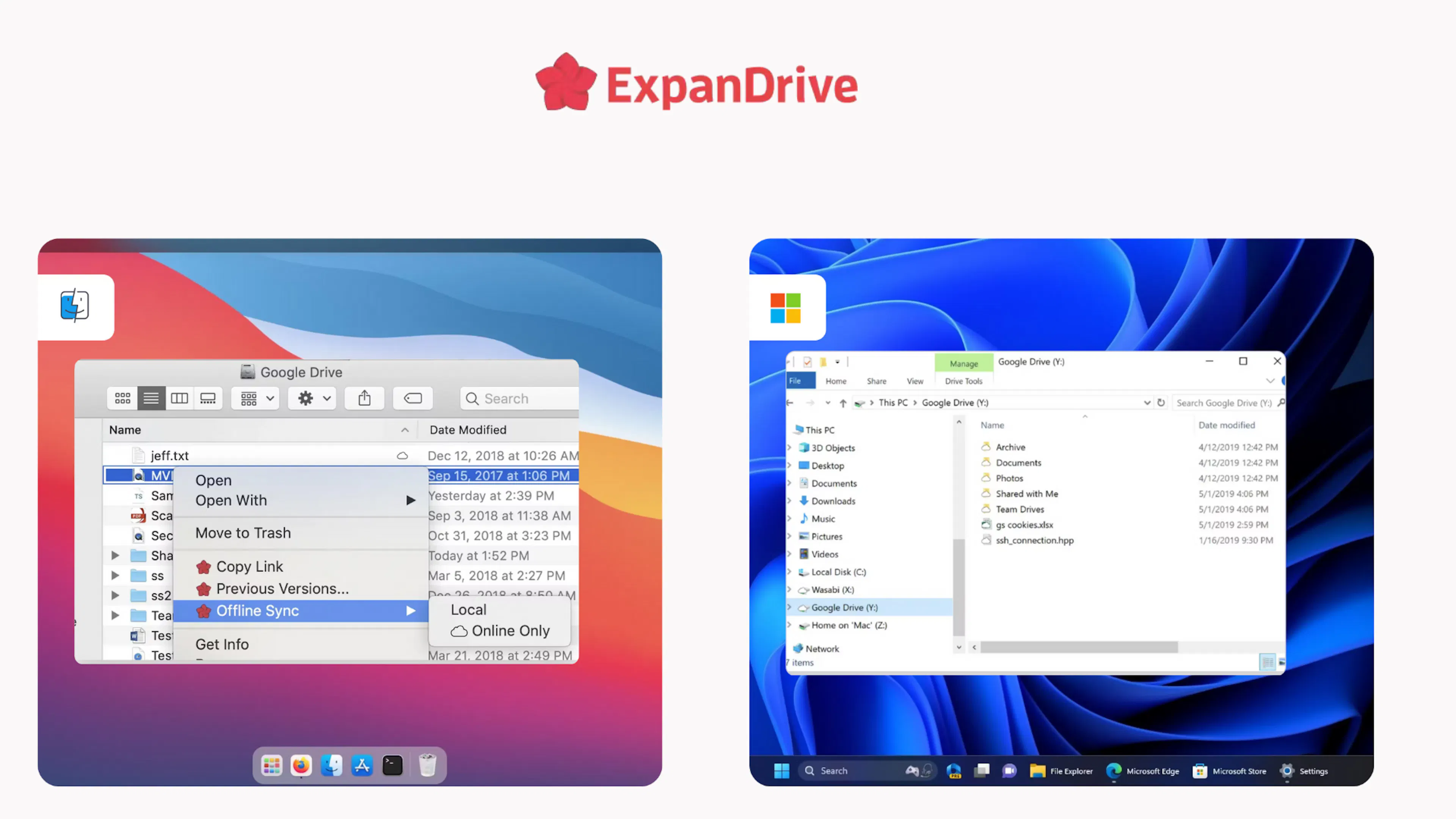Select Online Only in the submenu

[510, 631]
